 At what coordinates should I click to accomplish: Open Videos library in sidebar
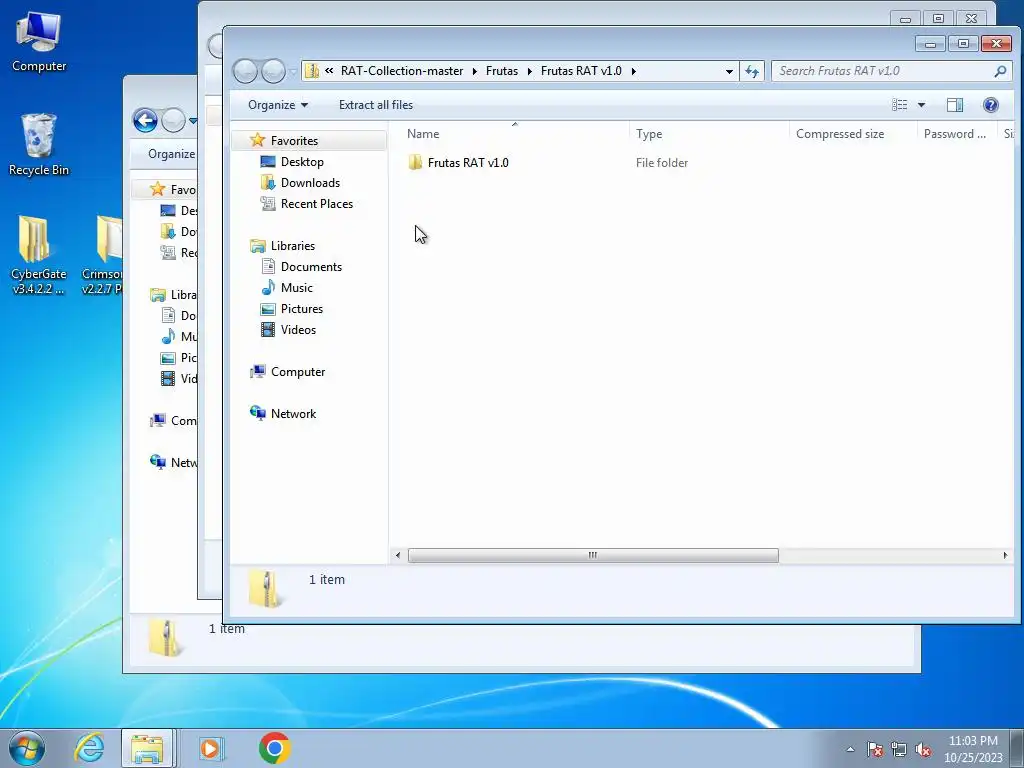pos(298,330)
